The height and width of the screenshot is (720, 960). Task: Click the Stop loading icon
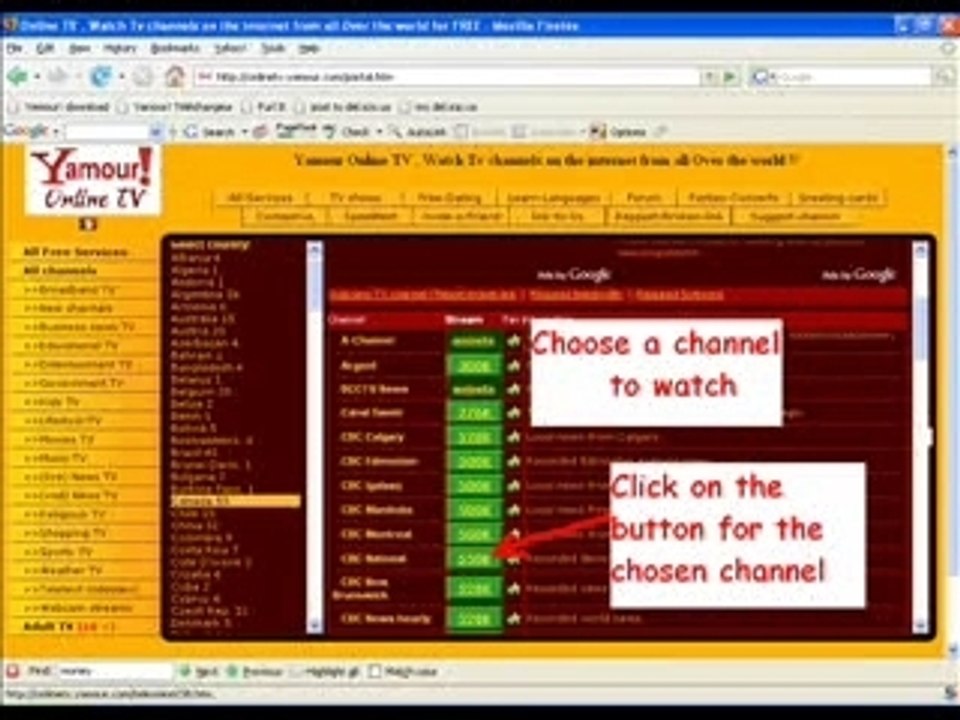(x=143, y=77)
